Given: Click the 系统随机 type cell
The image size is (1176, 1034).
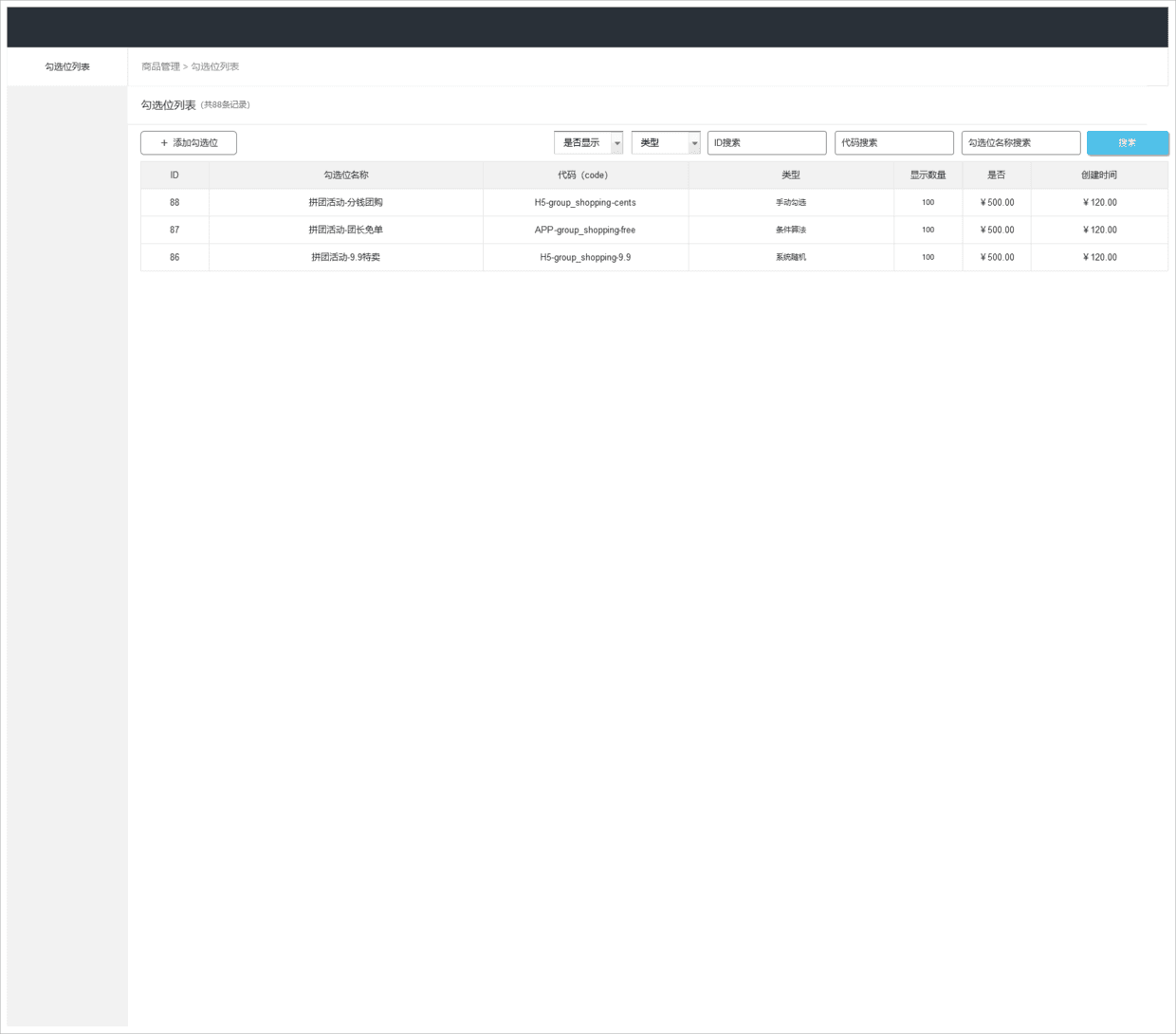Looking at the screenshot, I should click(791, 257).
